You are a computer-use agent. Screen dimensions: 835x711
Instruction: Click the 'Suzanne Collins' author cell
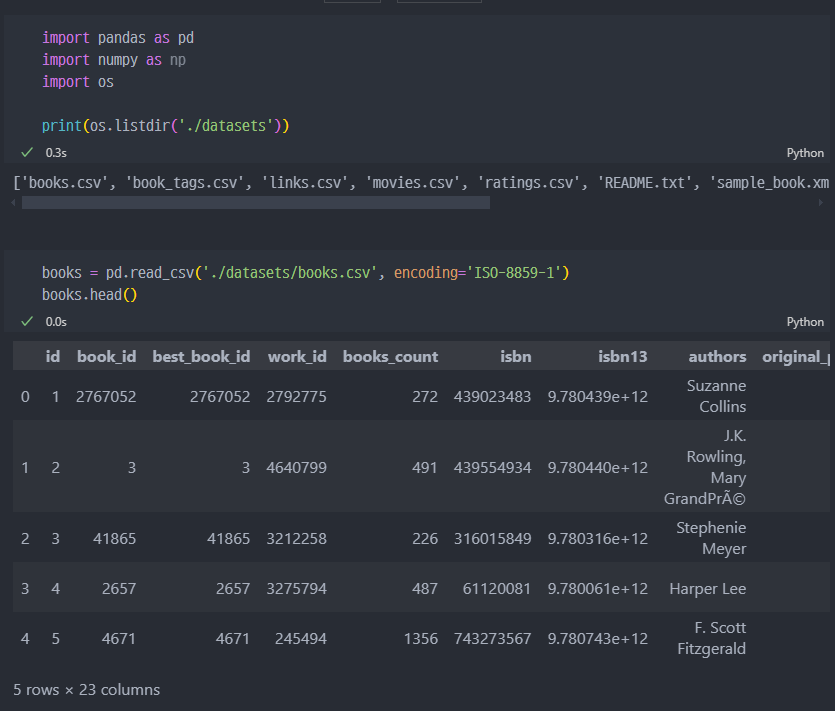[x=716, y=396]
